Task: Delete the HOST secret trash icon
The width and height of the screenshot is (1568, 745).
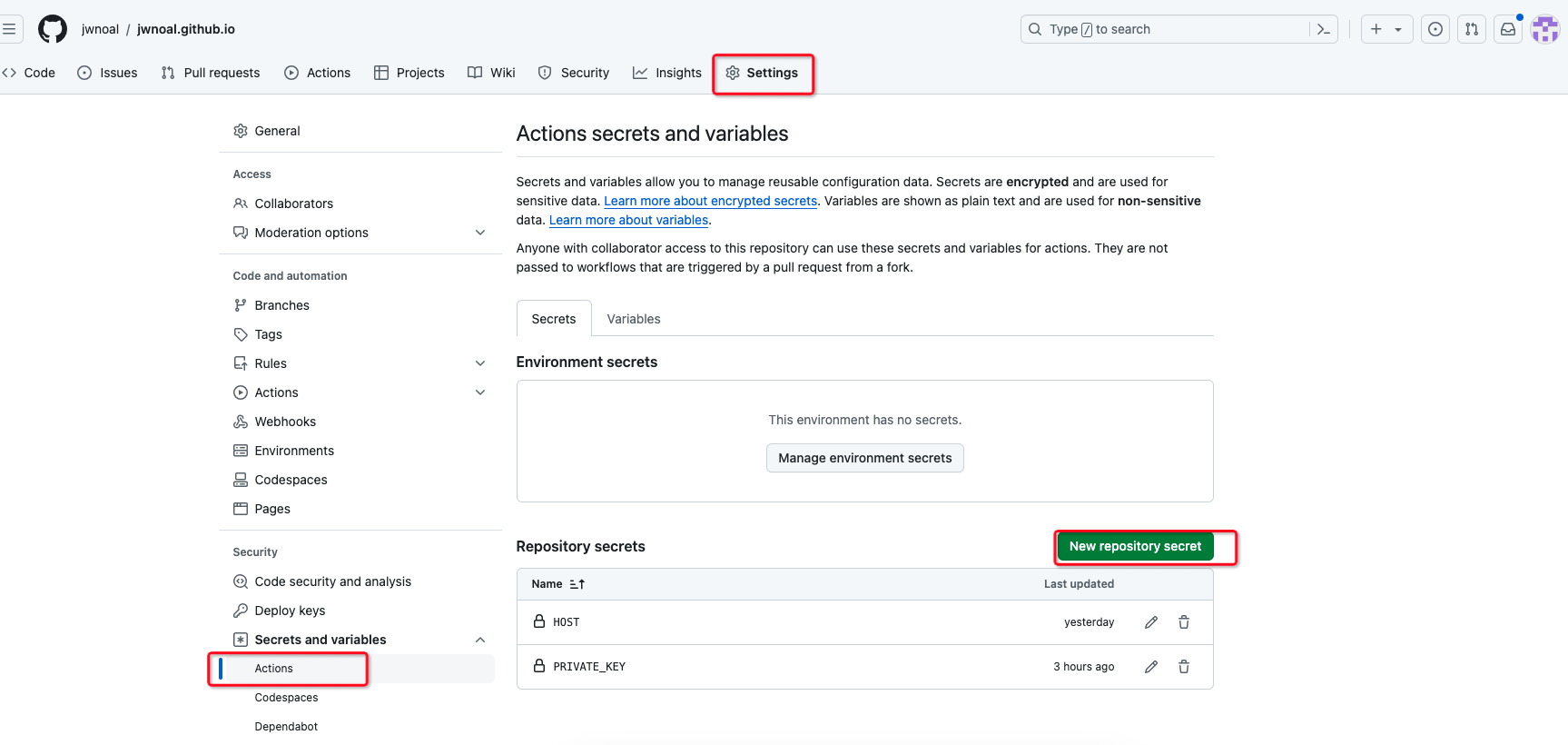Action: tap(1184, 622)
